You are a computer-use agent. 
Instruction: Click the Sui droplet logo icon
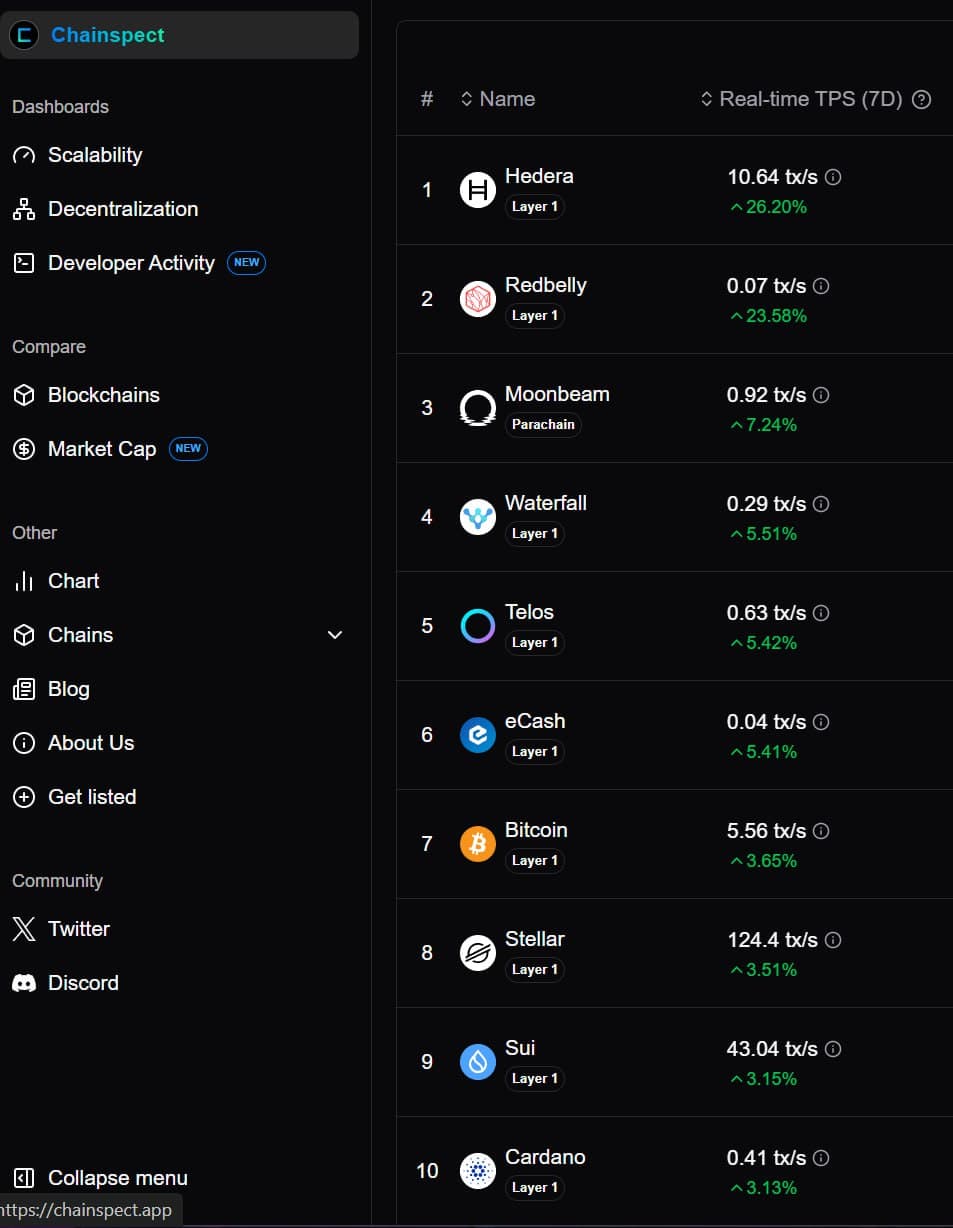point(478,1062)
